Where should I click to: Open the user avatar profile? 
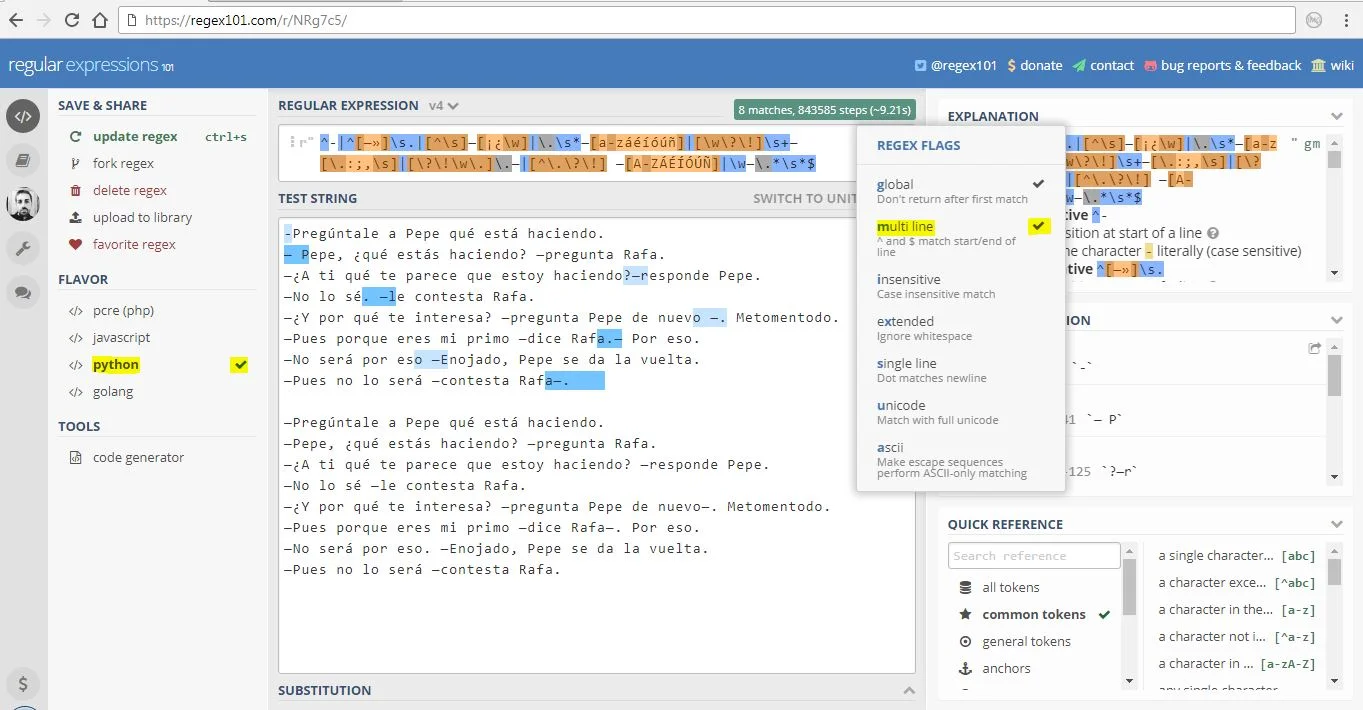click(23, 204)
